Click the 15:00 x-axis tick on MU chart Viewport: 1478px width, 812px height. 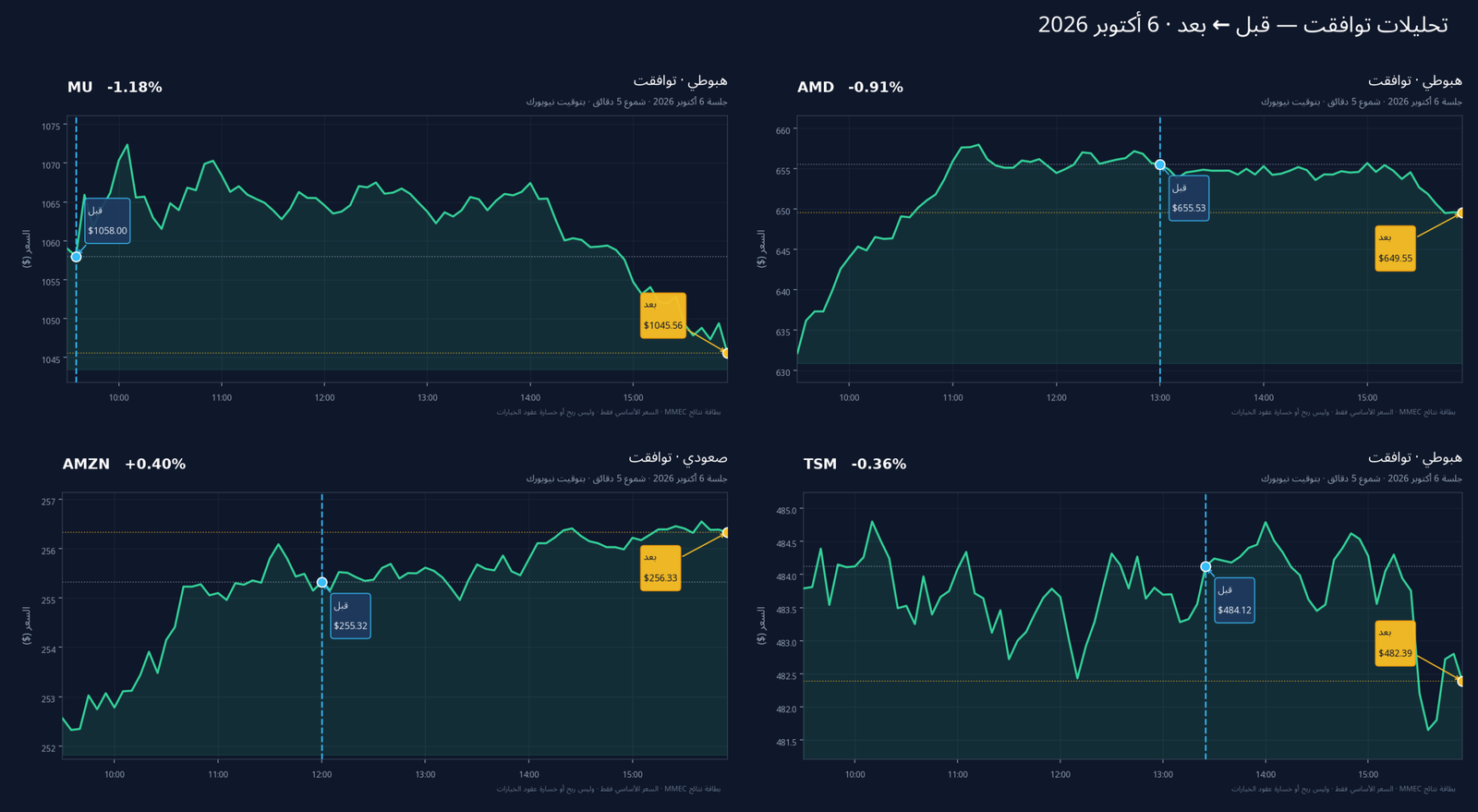click(633, 398)
